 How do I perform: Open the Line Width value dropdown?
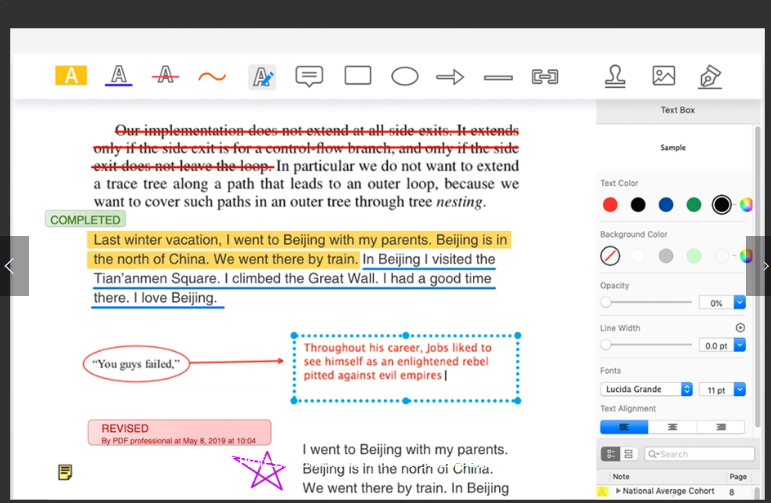click(x=740, y=345)
